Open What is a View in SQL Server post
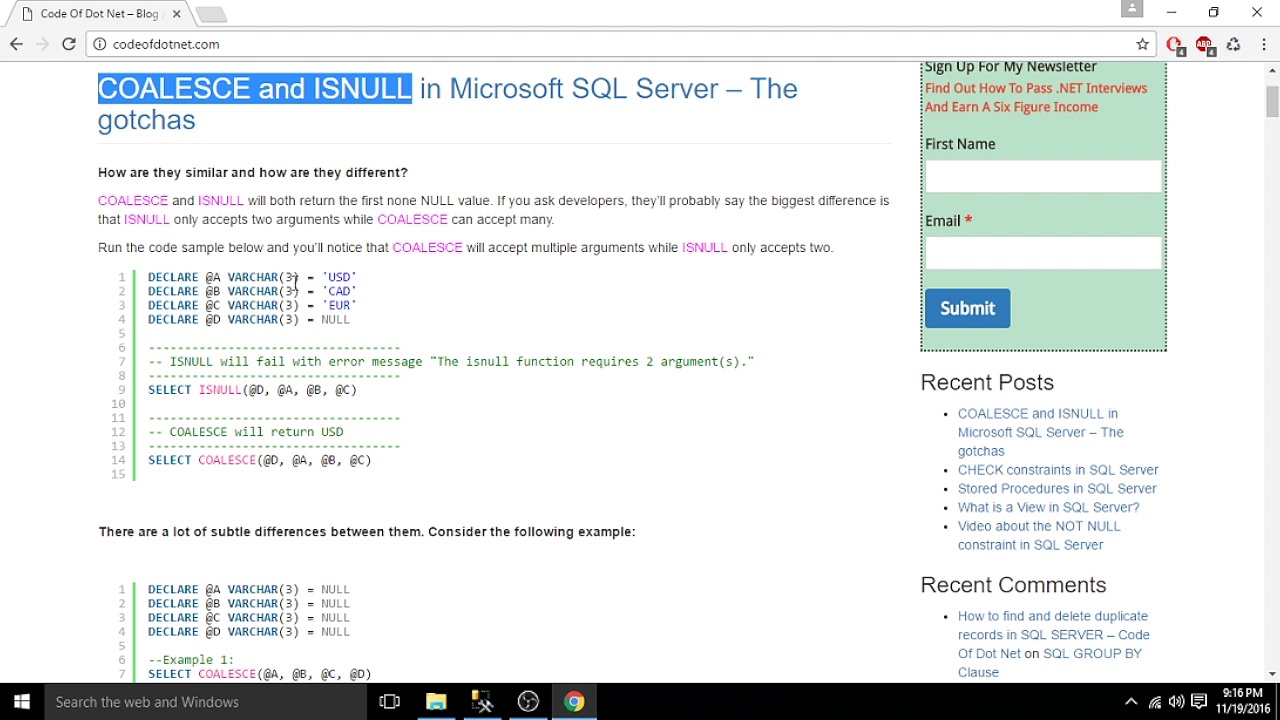This screenshot has height=720, width=1280. 1048,507
